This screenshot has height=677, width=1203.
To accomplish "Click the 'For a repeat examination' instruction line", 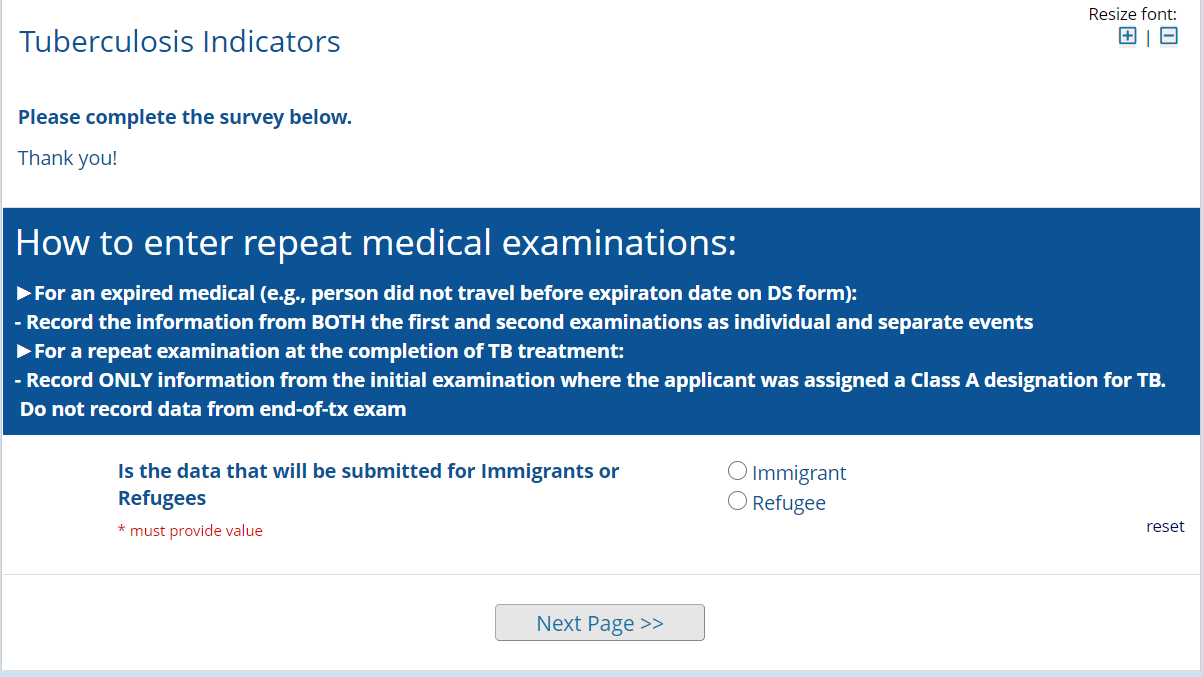I will point(320,351).
